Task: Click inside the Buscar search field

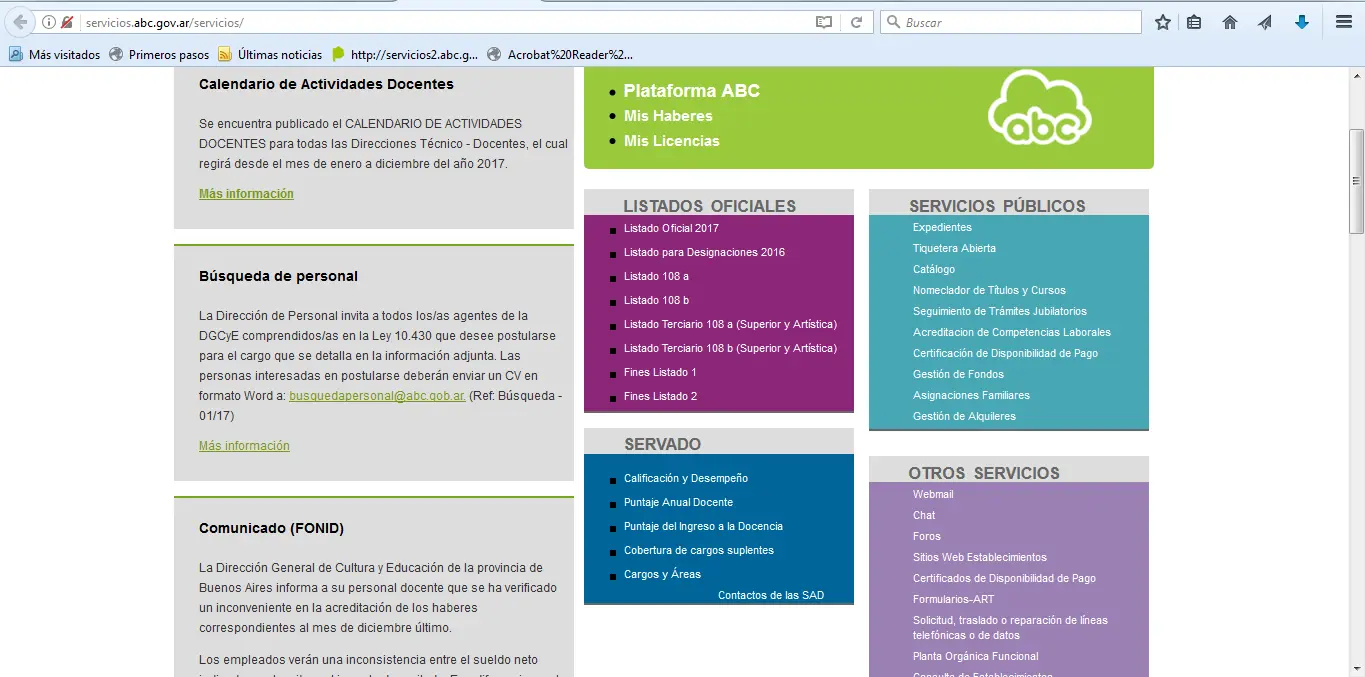Action: [1010, 21]
